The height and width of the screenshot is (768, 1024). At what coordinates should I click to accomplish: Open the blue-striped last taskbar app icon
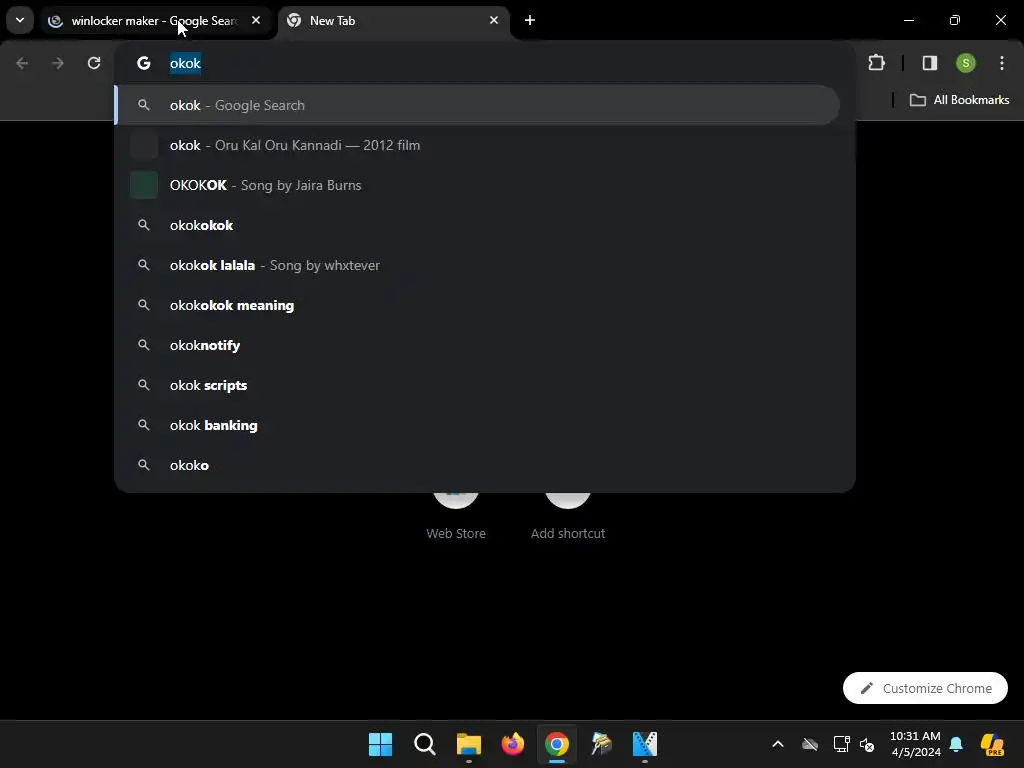coord(645,744)
